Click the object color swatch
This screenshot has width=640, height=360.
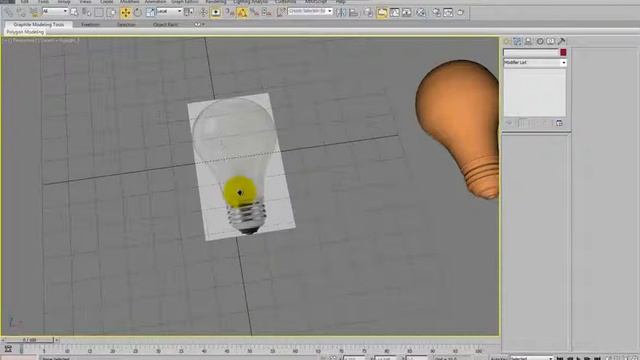563,52
